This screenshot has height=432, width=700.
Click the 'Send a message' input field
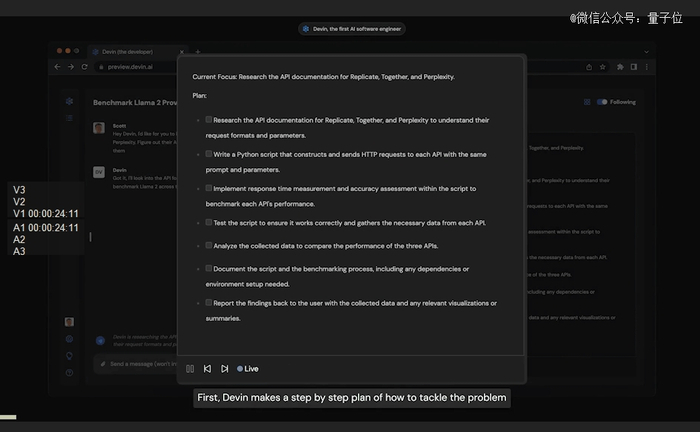[x=136, y=364]
